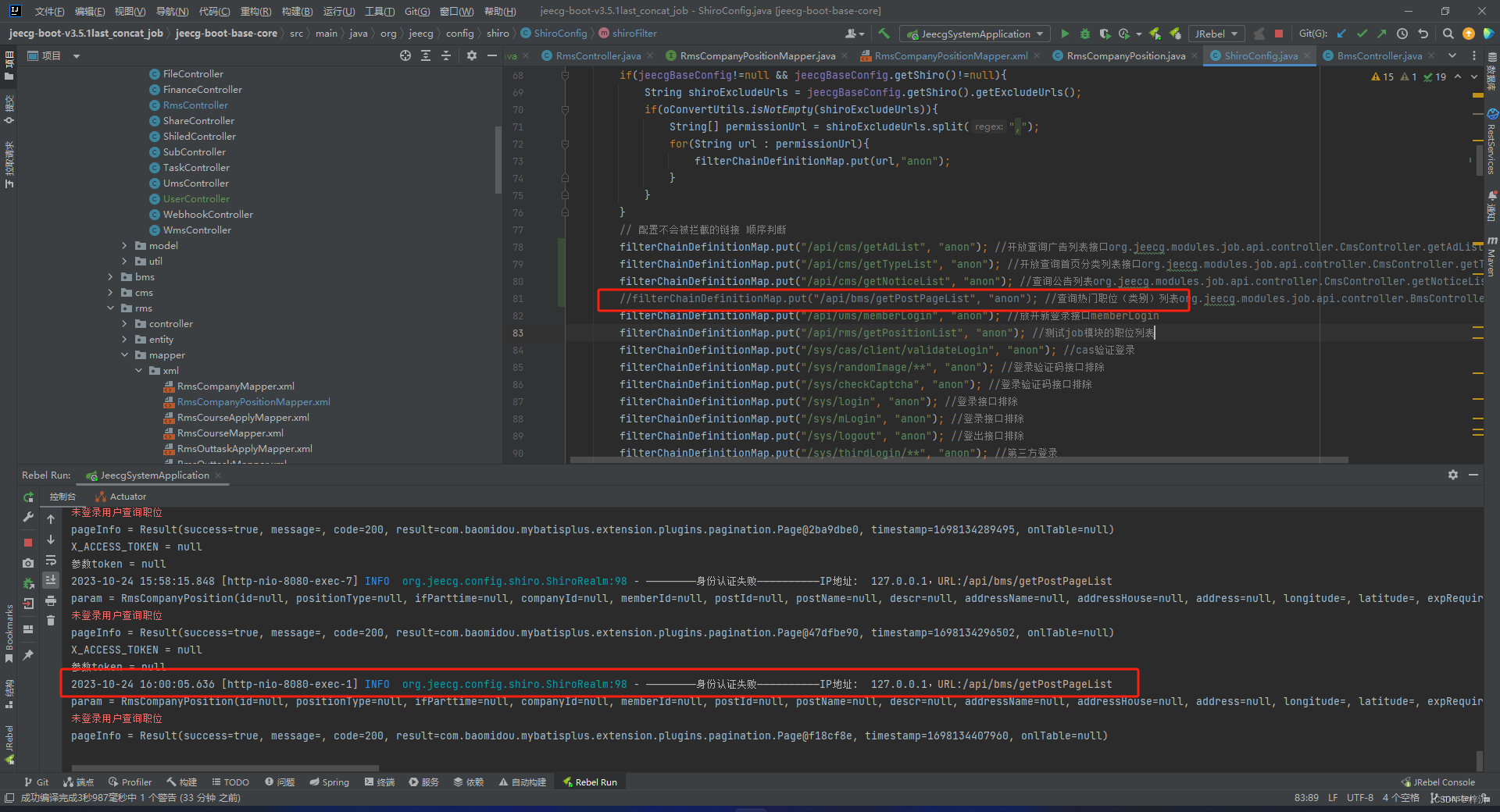Open the Actuator tab in run panel

[x=121, y=497]
